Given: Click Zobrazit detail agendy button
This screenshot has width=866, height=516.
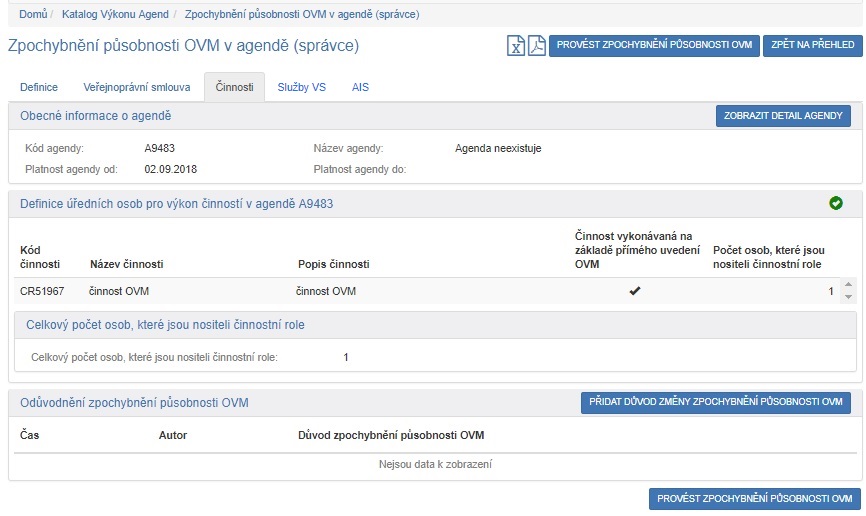Looking at the screenshot, I should click(783, 116).
